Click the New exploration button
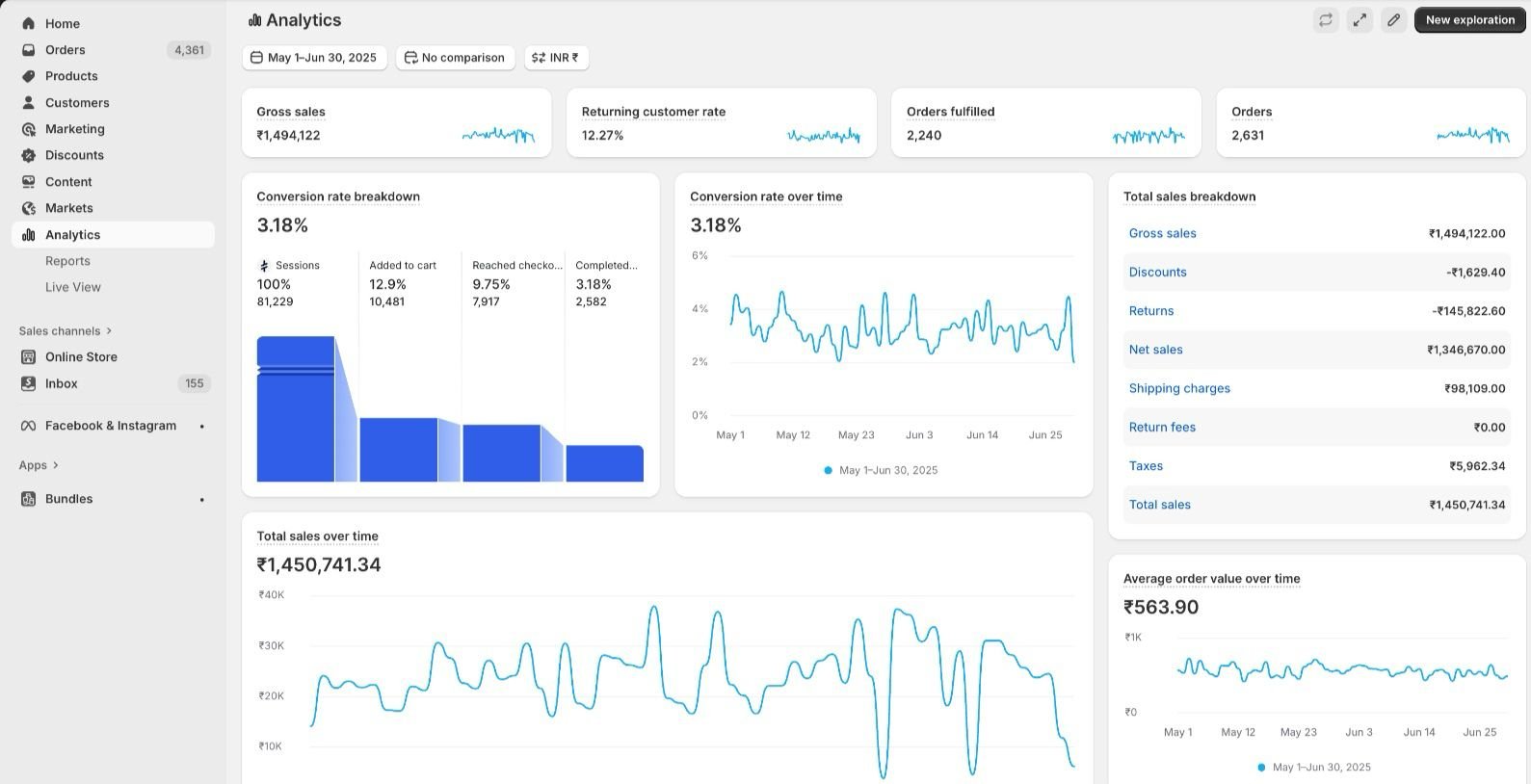Image resolution: width=1531 pixels, height=784 pixels. 1469,20
